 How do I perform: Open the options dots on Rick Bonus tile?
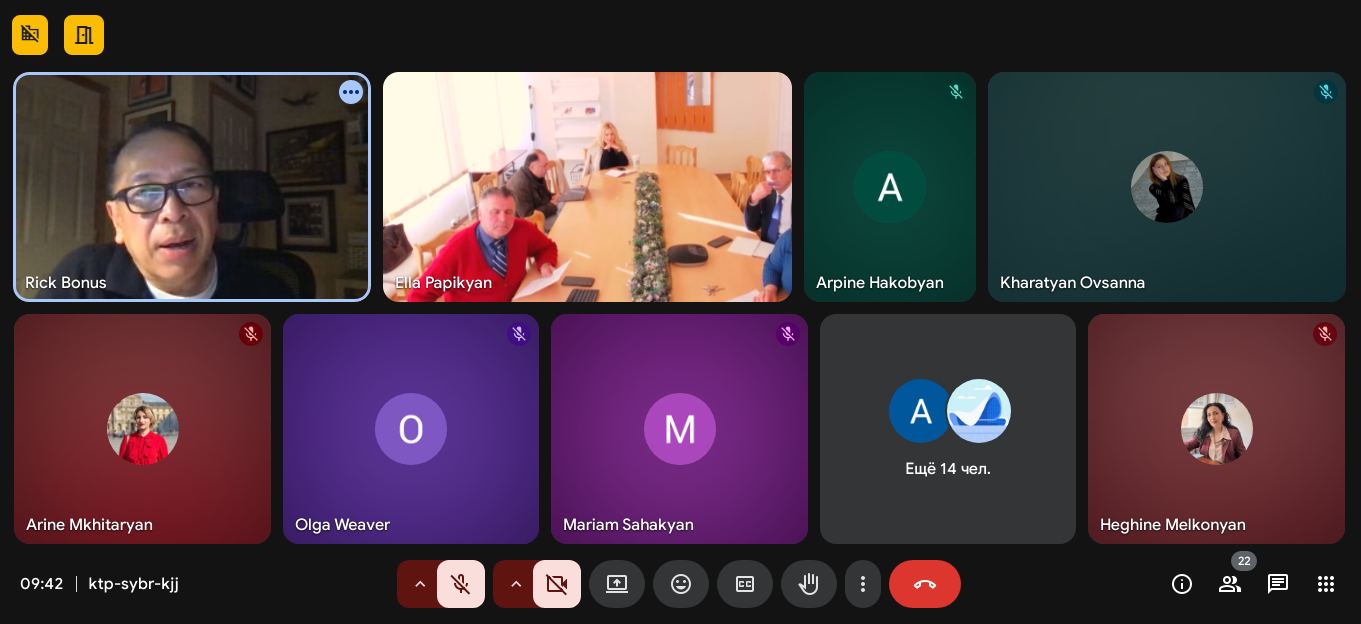(x=350, y=92)
